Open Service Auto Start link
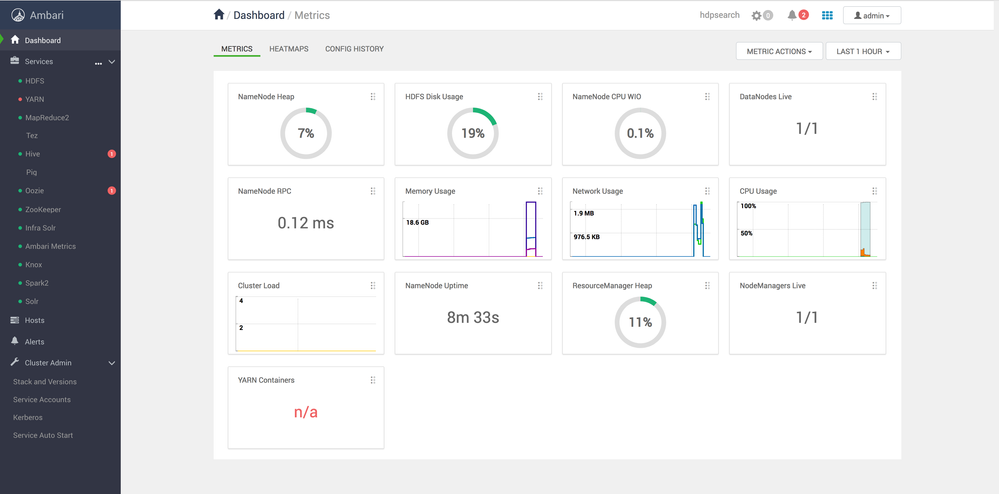 pyautogui.click(x=43, y=435)
